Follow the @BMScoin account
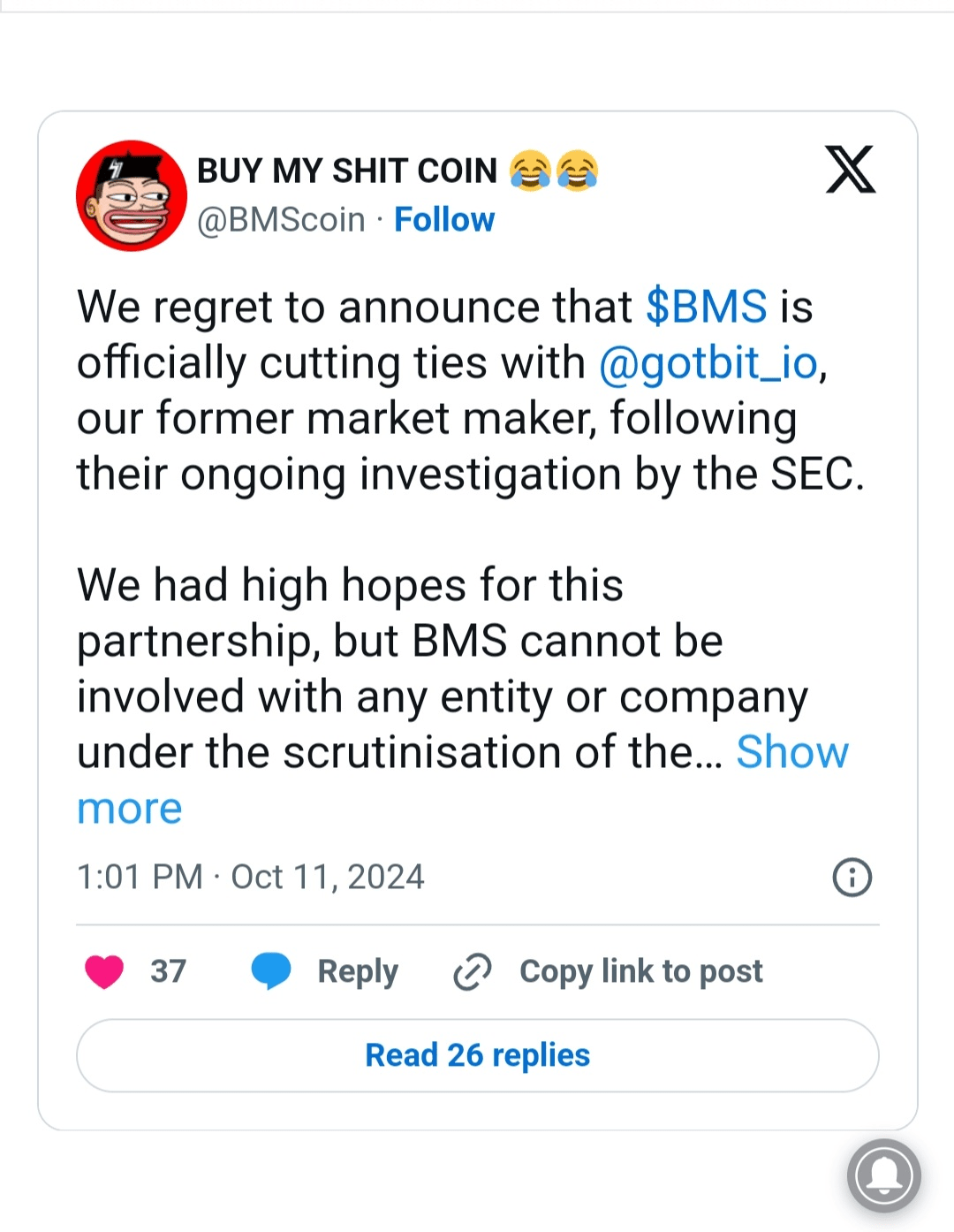The image size is (954, 1232). 444,219
